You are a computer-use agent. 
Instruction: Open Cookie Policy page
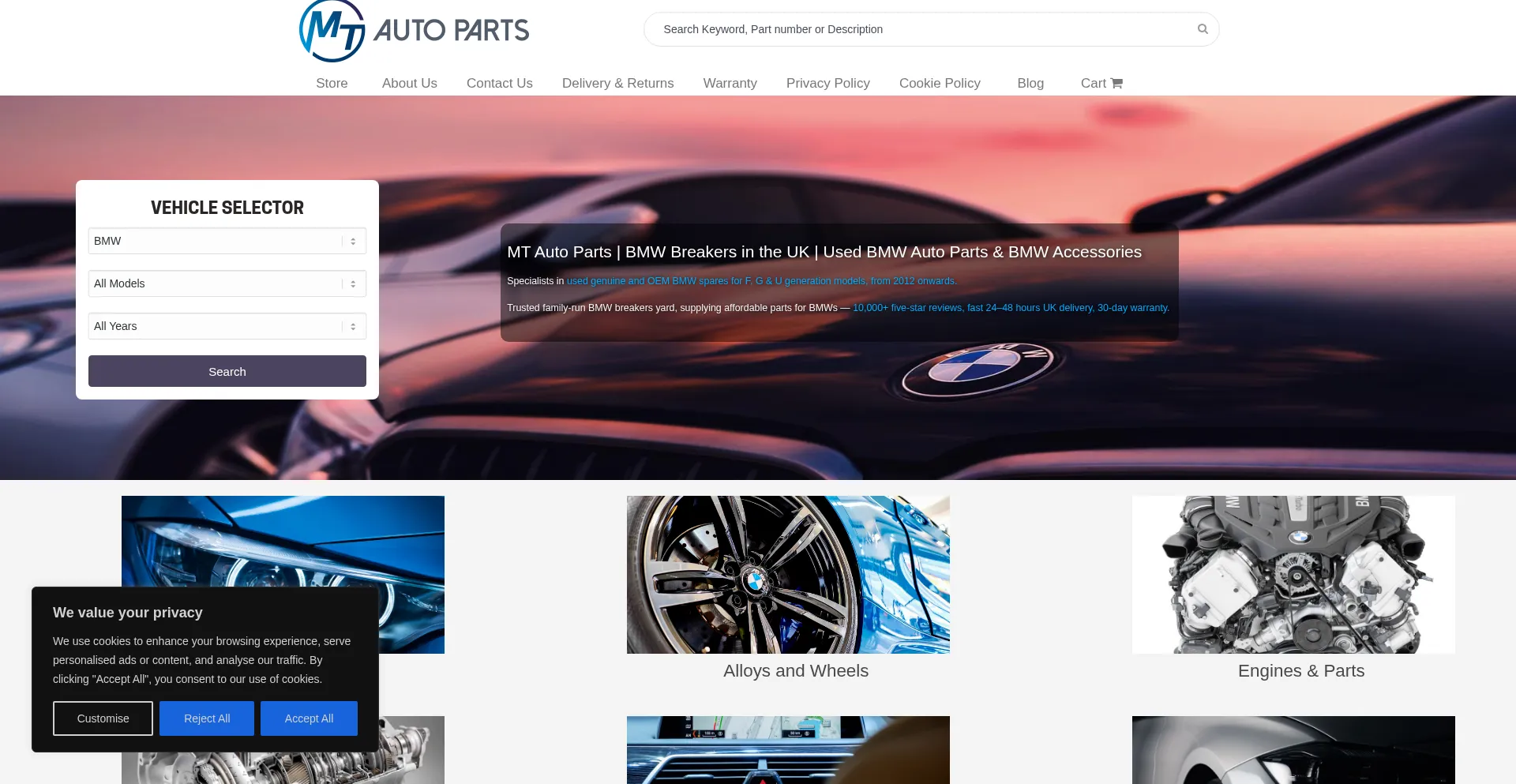(x=940, y=83)
